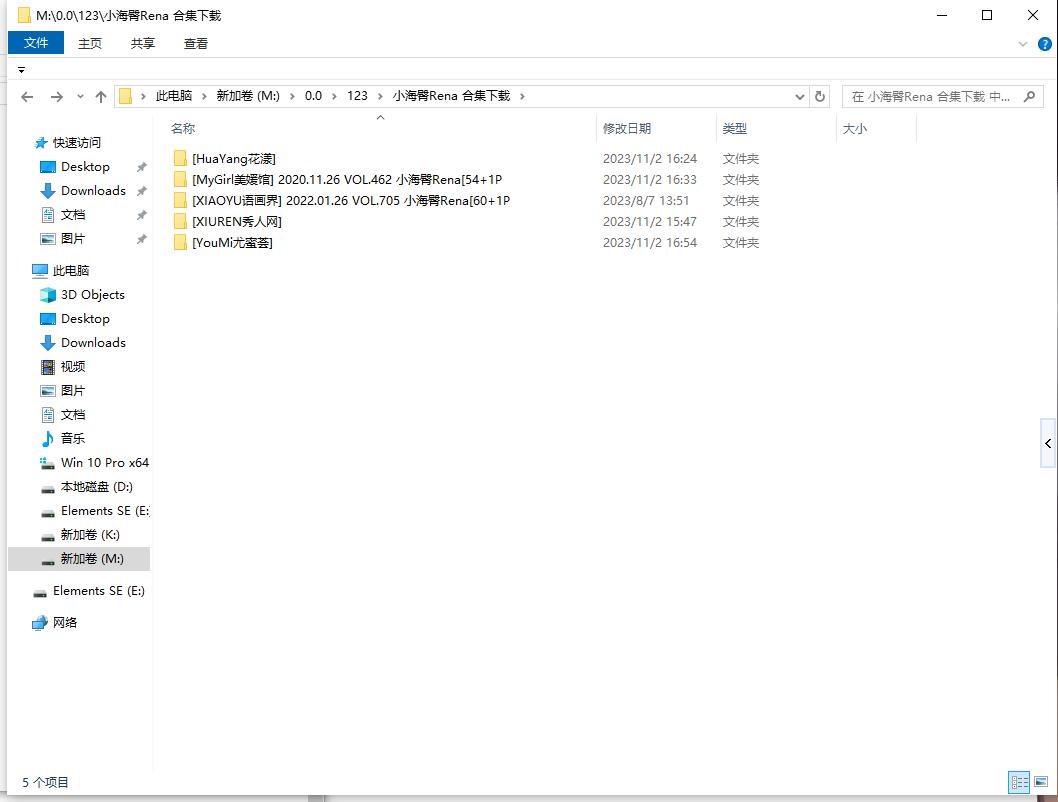Open the address bar history dropdown
The width and height of the screenshot is (1058, 802).
pyautogui.click(x=799, y=97)
